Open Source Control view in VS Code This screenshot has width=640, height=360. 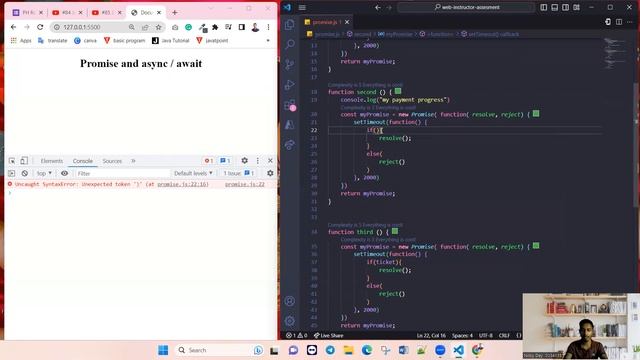point(290,64)
